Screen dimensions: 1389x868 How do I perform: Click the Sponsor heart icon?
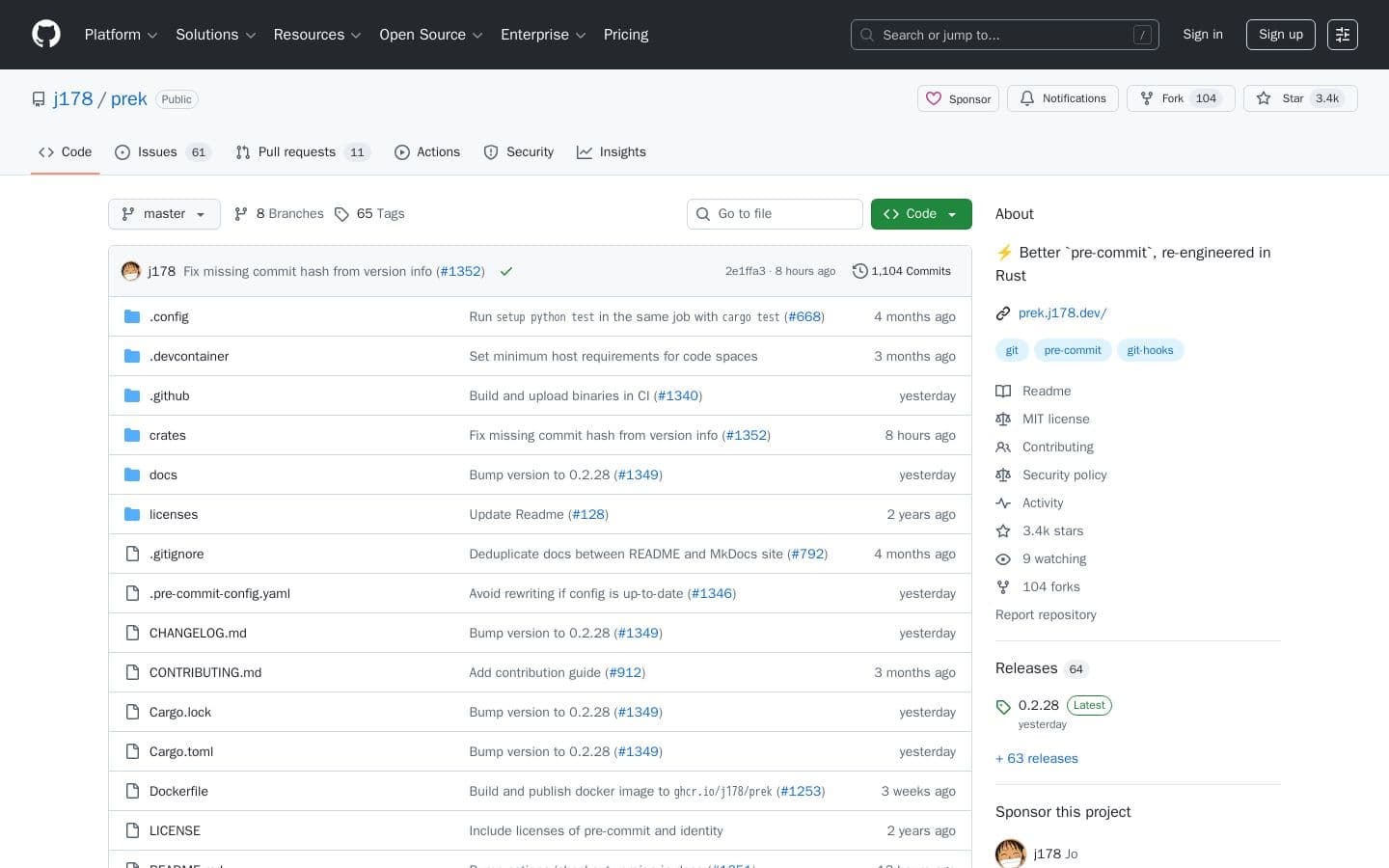[x=934, y=98]
